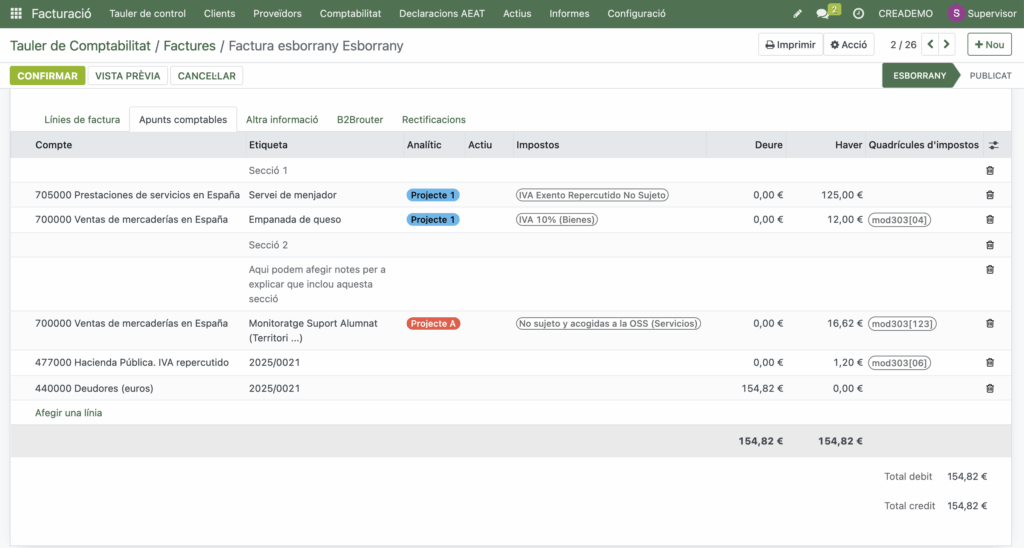Switch to the Línies de factura tab
The height and width of the screenshot is (548, 1024).
pos(82,120)
